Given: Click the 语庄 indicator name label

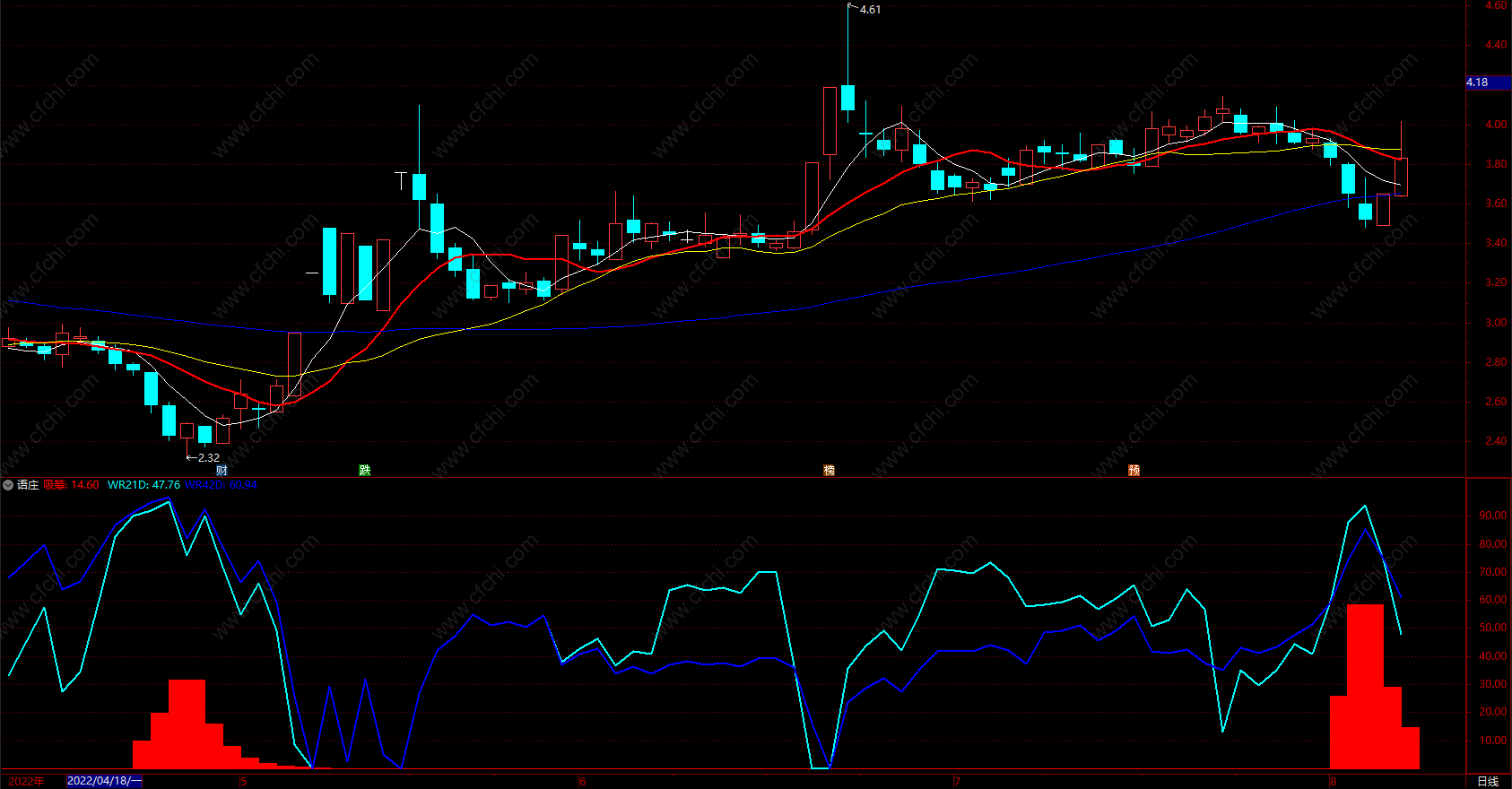Looking at the screenshot, I should (28, 485).
